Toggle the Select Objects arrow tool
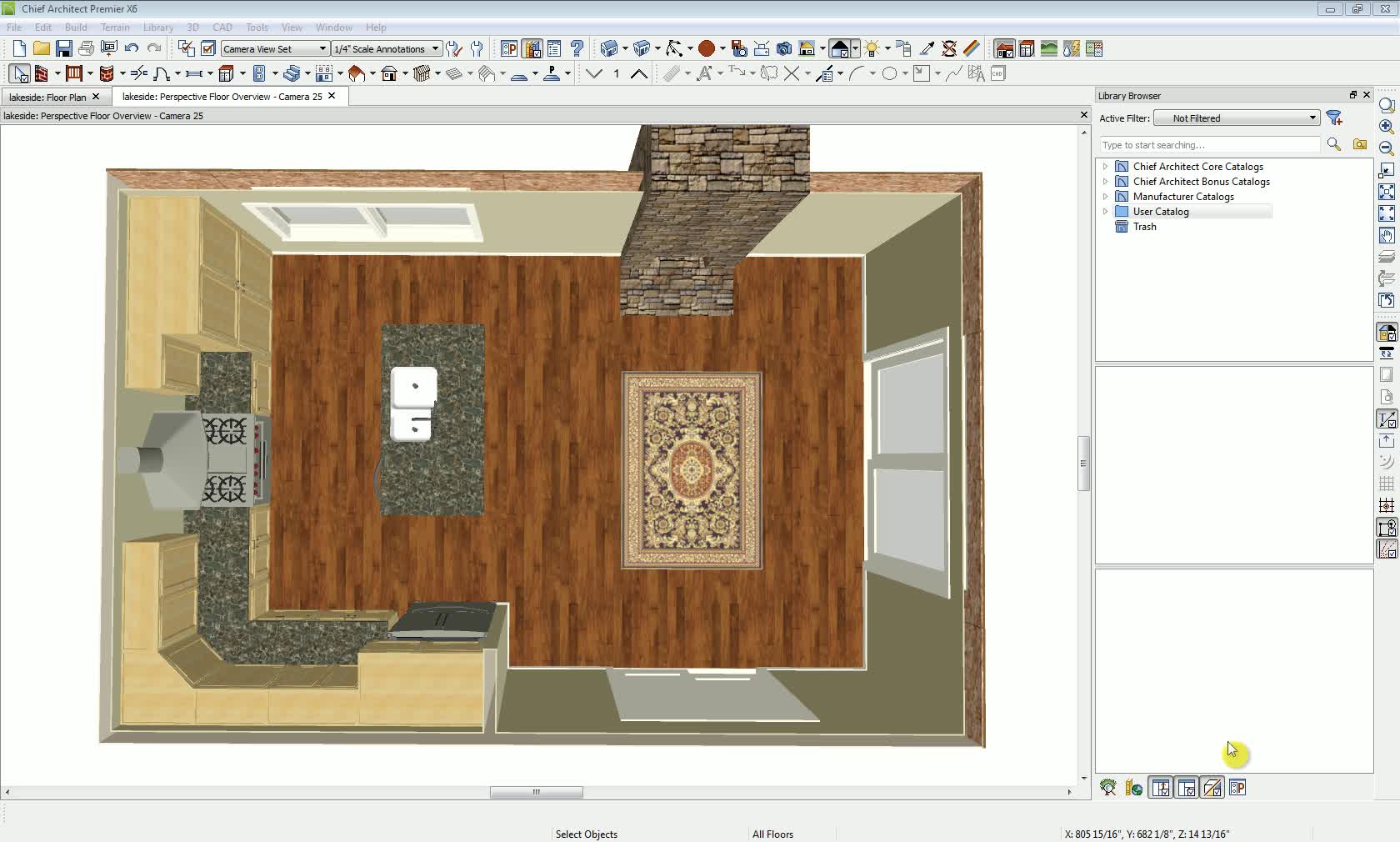The image size is (1400, 842). 19,74
